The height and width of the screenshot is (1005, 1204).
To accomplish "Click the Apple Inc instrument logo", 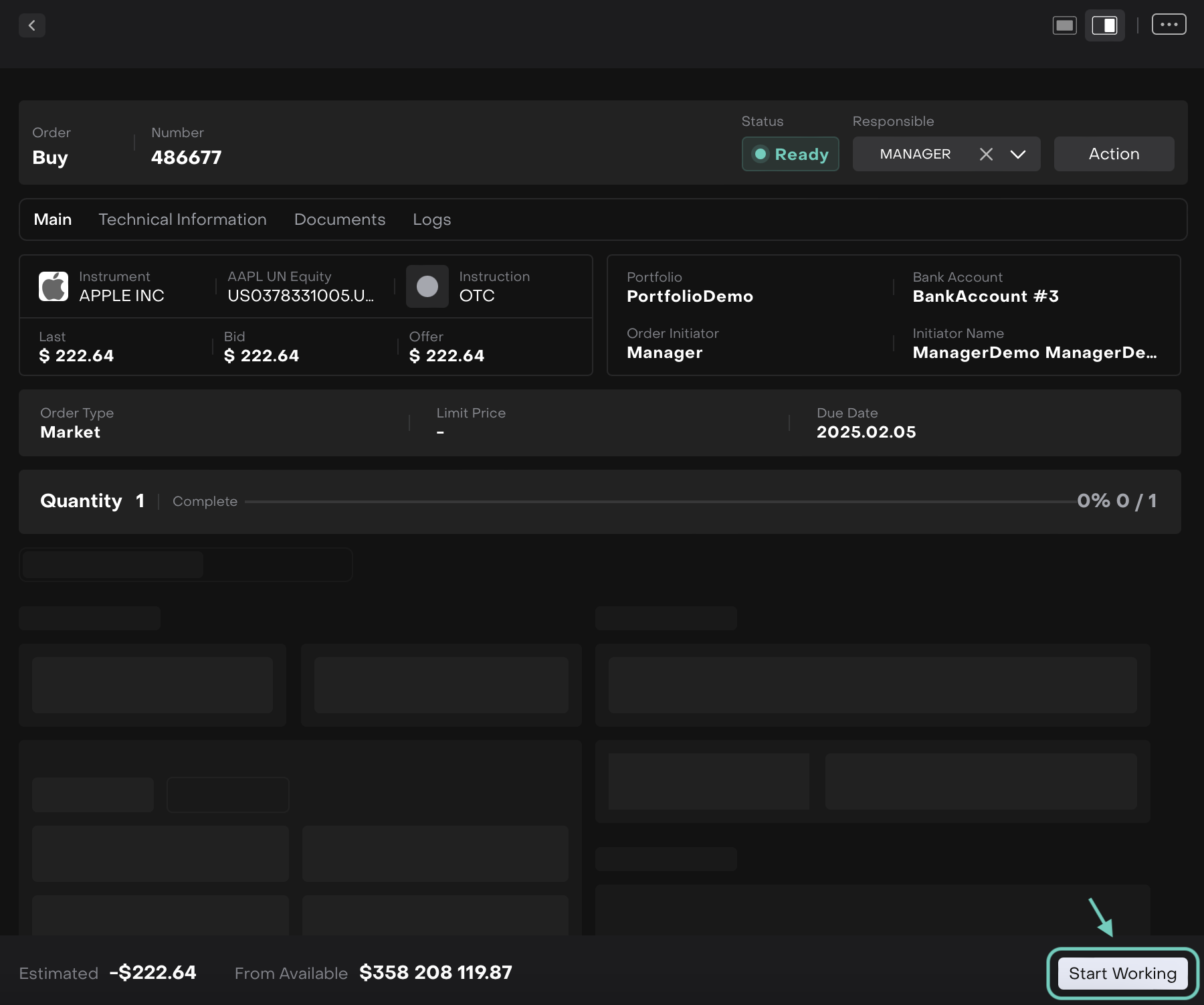I will coord(54,286).
